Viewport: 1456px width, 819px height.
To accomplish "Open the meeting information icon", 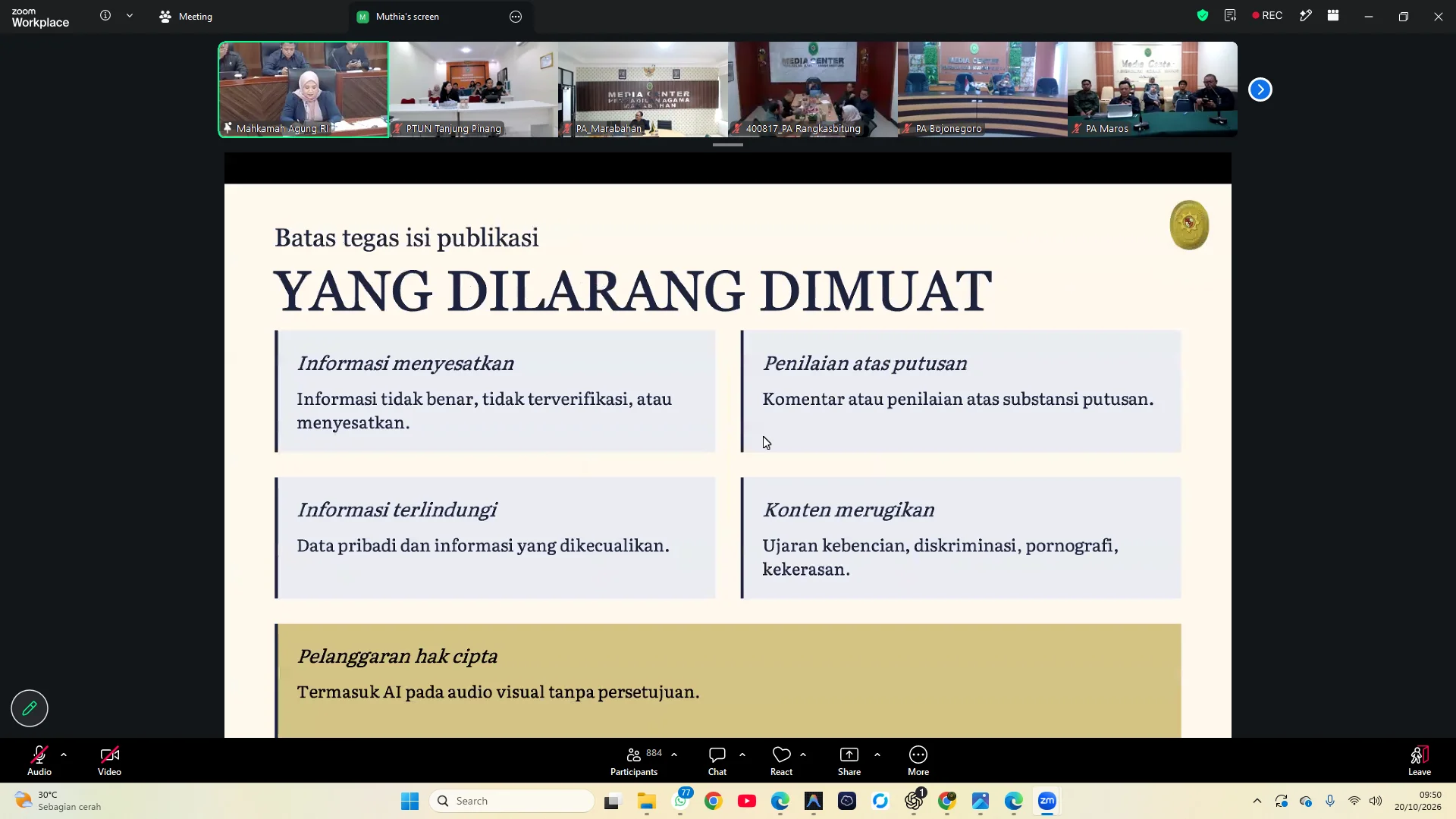I will 105,15.
